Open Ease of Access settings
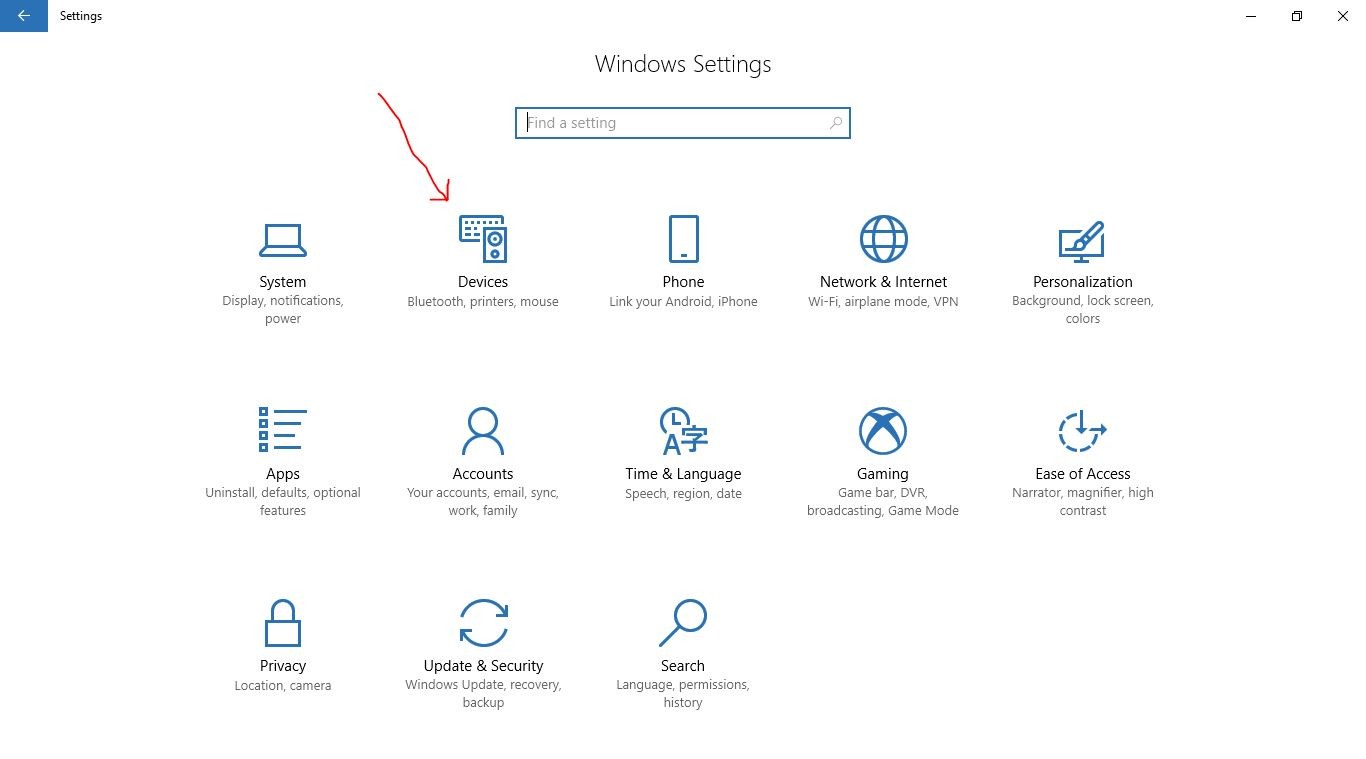Screen dimensions: 1366x759 pos(1083,450)
